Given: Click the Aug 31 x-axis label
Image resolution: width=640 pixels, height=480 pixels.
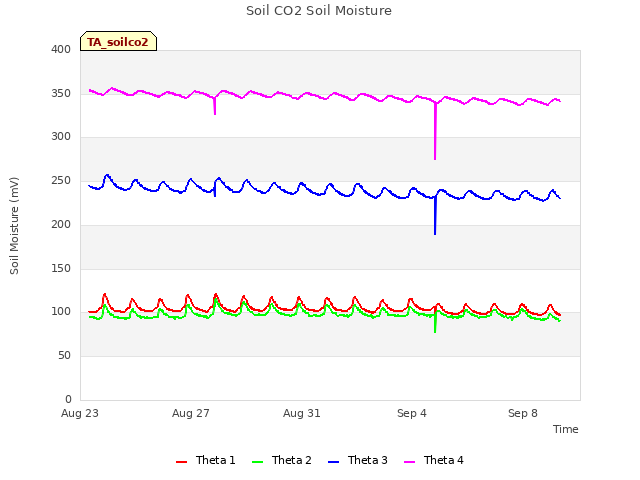Looking at the screenshot, I should [x=302, y=413].
